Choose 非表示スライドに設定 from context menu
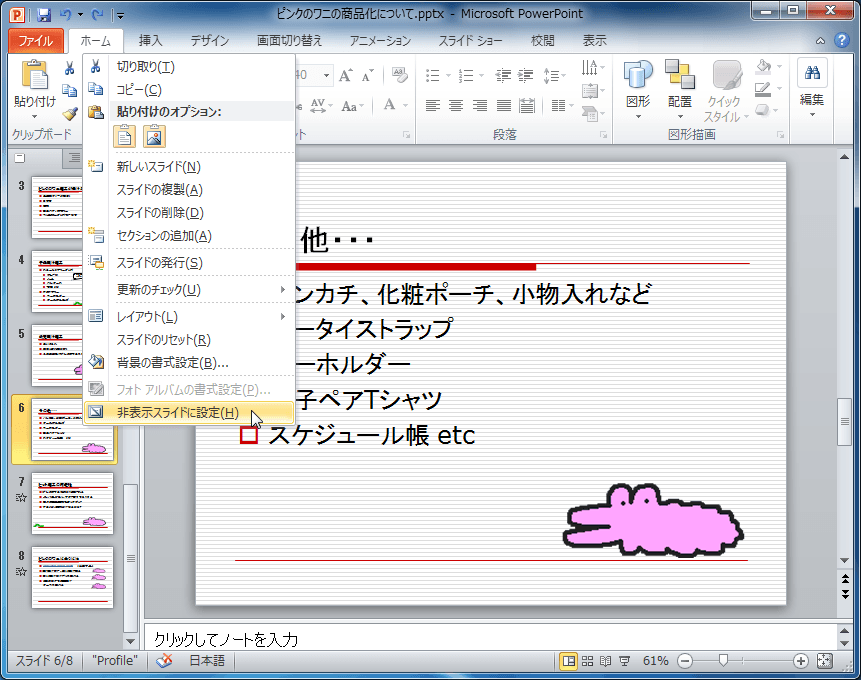 coord(189,413)
